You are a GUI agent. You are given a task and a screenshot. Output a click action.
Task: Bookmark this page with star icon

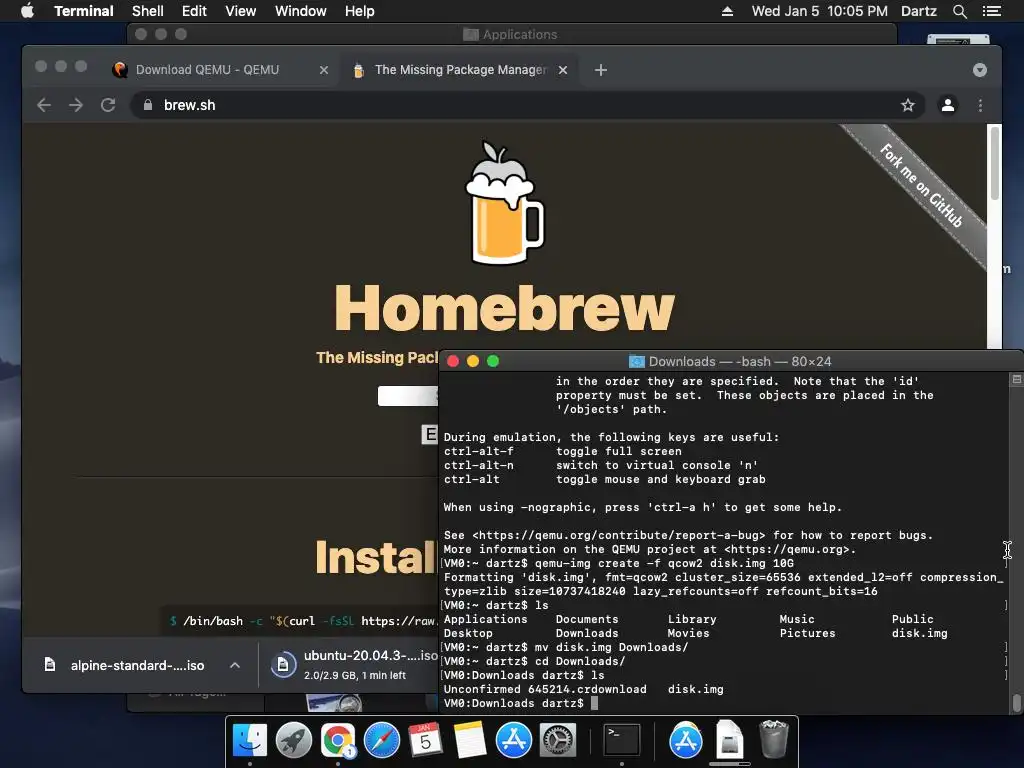click(908, 105)
